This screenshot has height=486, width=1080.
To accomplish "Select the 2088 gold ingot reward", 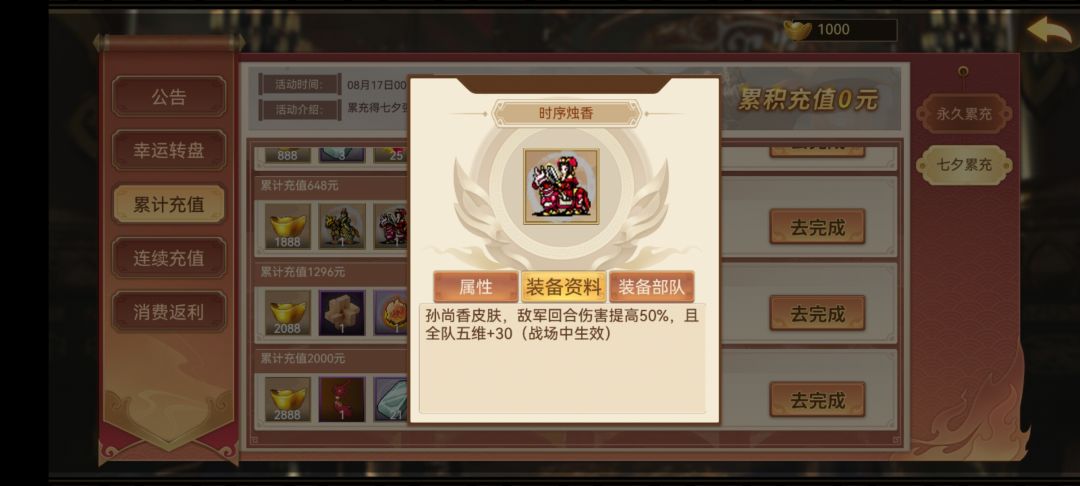I will (x=287, y=313).
